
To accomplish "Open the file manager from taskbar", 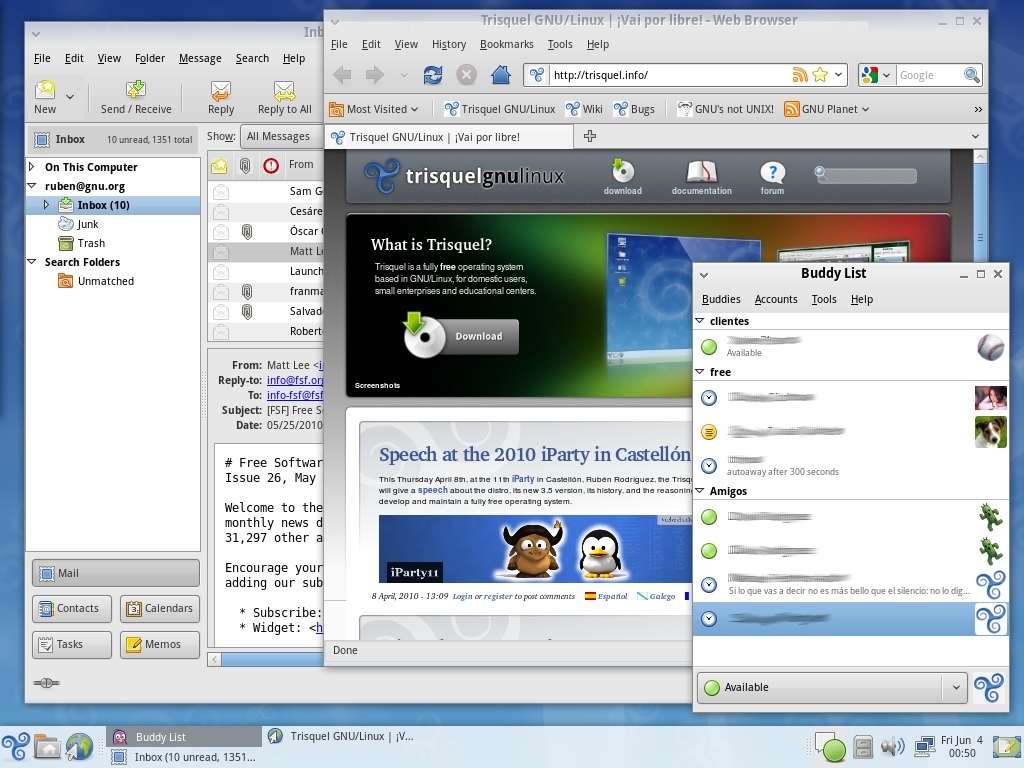I will pyautogui.click(x=48, y=746).
